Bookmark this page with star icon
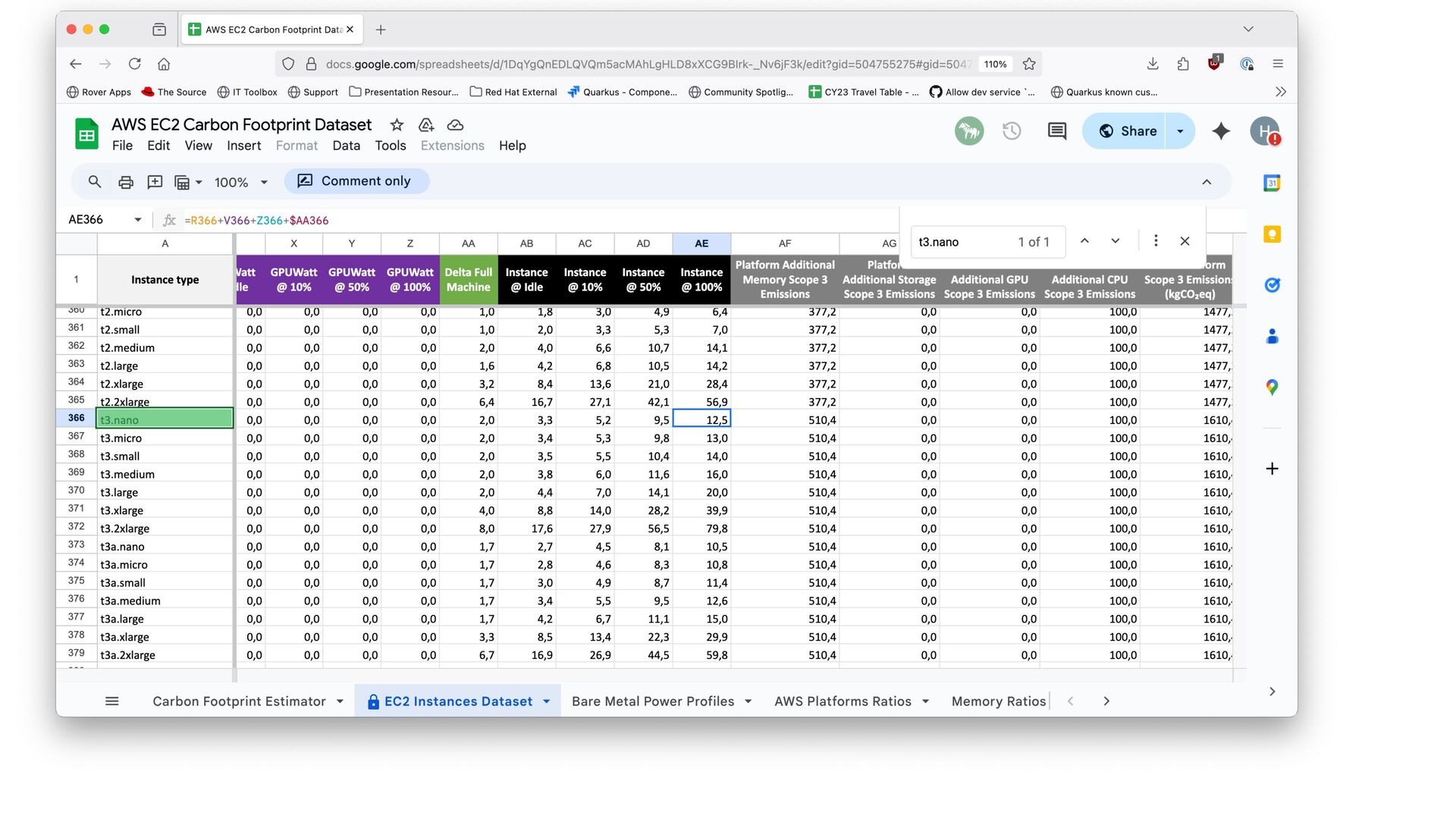1456x819 pixels. [1029, 64]
